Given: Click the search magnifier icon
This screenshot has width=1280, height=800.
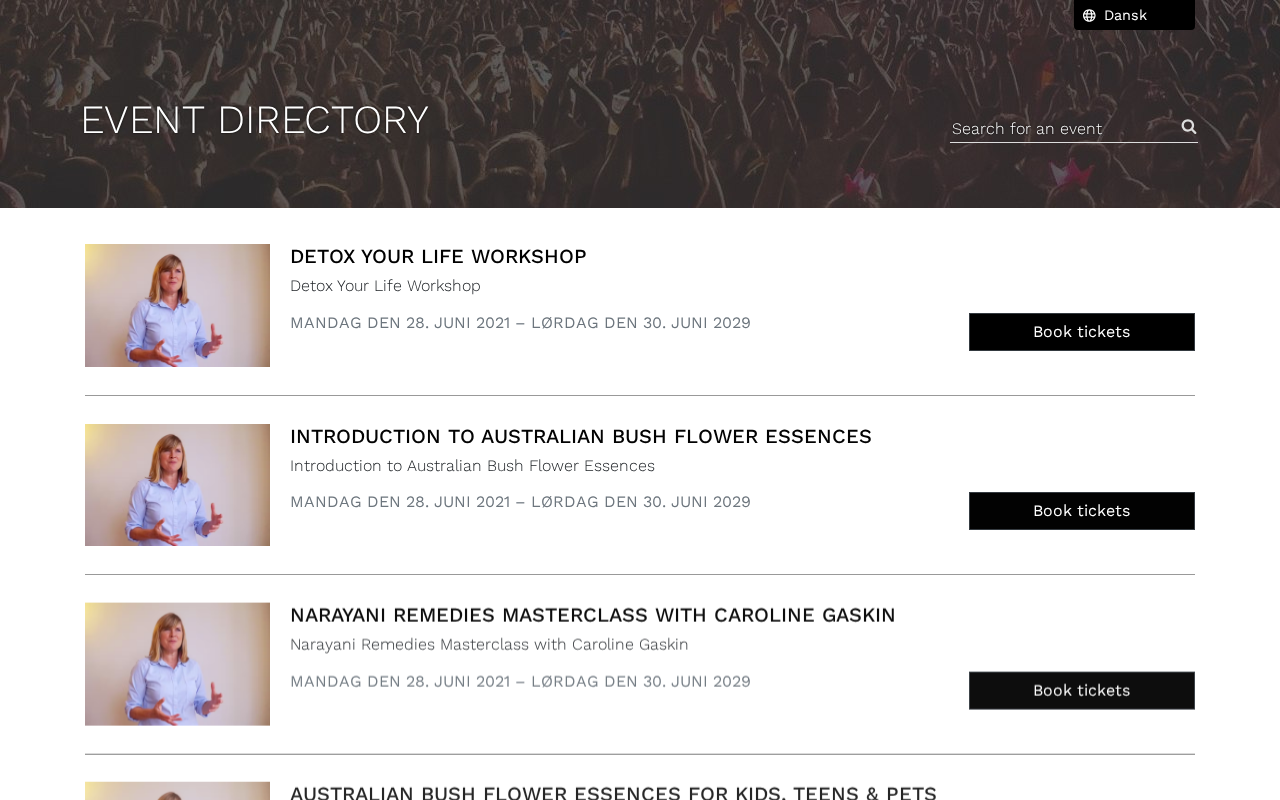Looking at the screenshot, I should click(1189, 127).
